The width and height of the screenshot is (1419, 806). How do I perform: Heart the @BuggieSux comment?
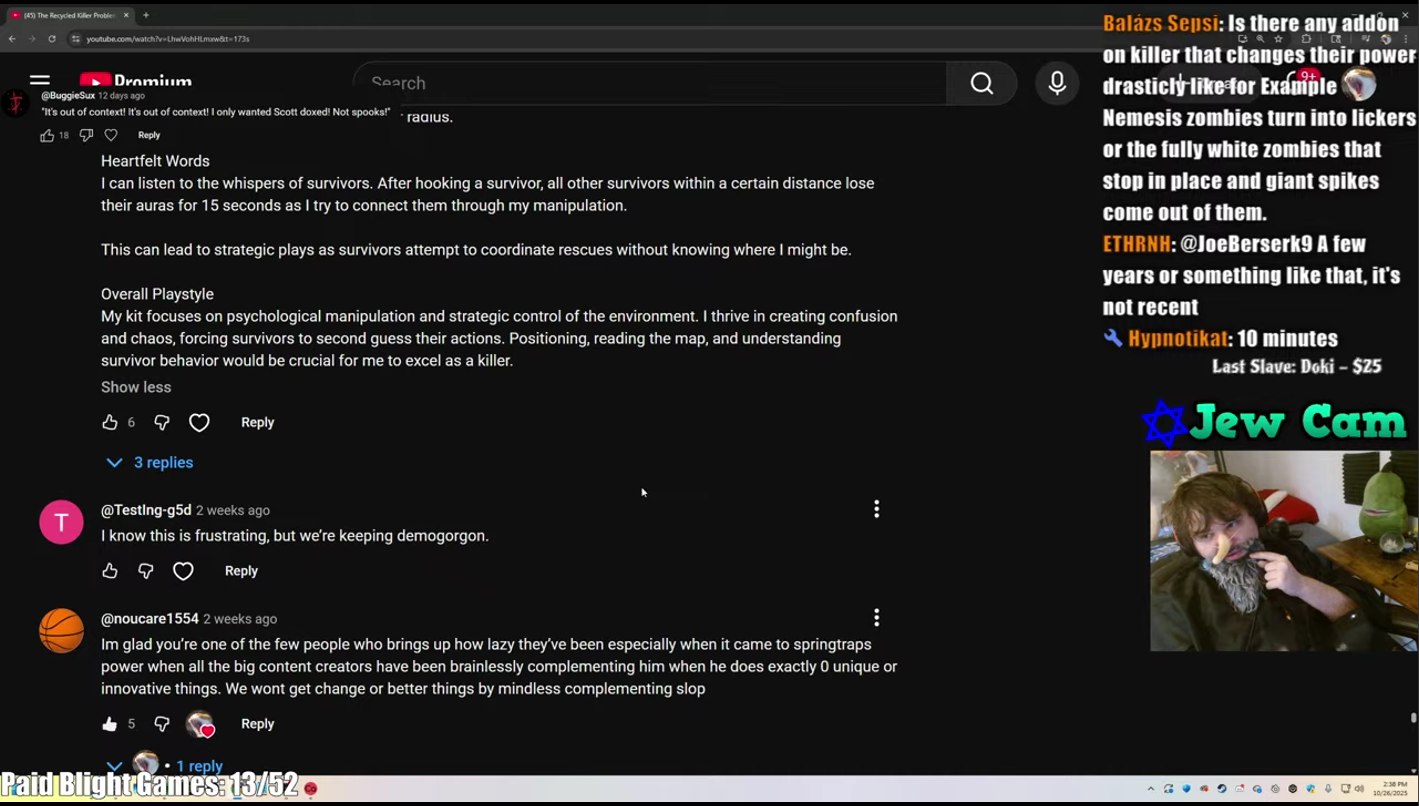(x=111, y=135)
